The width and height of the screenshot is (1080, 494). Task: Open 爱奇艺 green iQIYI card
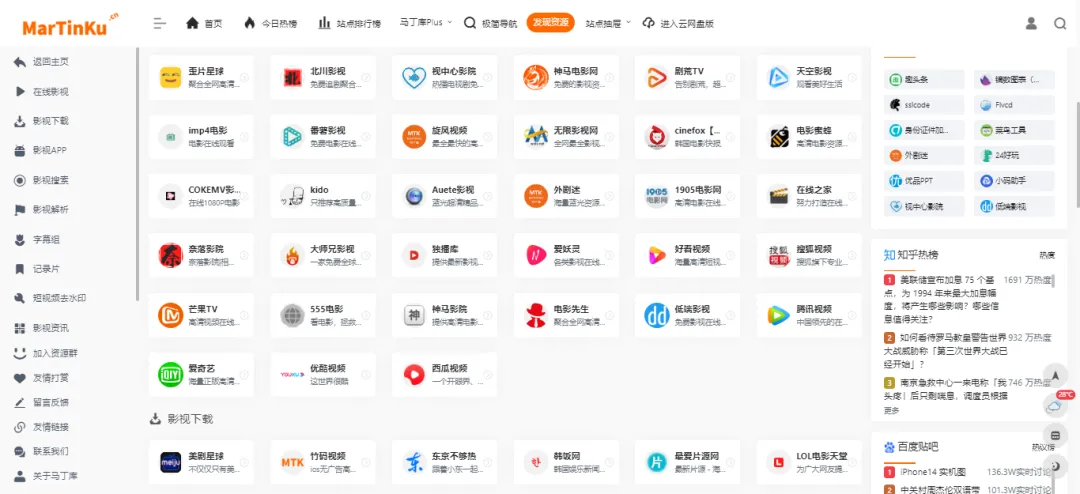(x=201, y=374)
